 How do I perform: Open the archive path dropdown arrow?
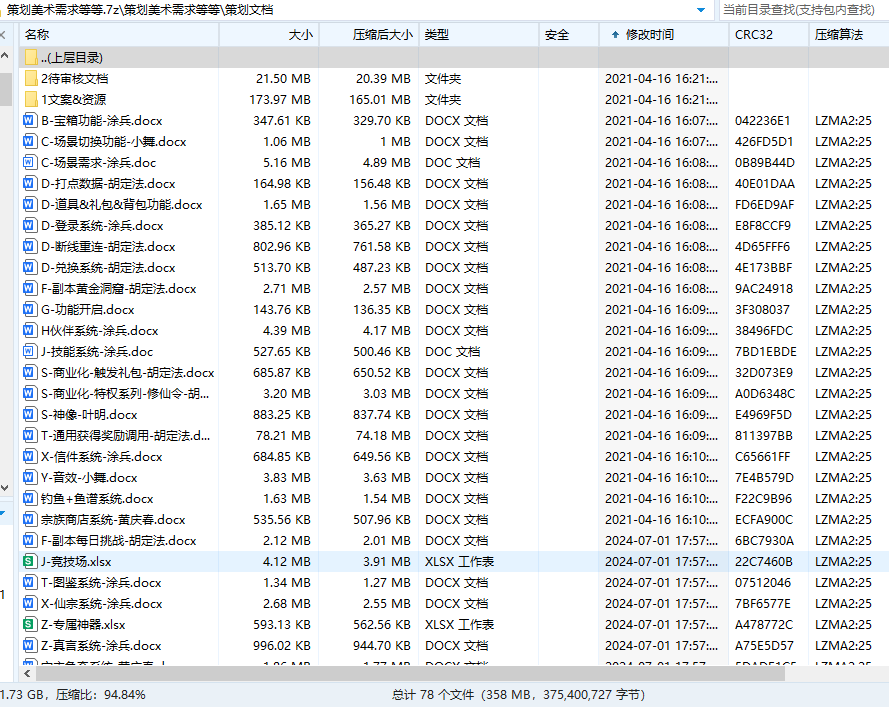(703, 10)
